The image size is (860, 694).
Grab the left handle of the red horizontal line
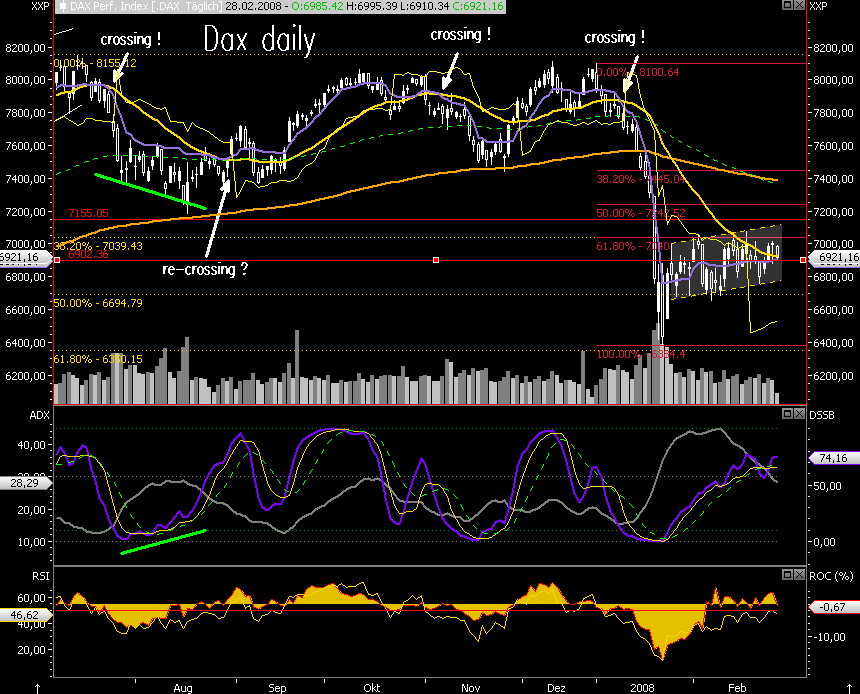pyautogui.click(x=57, y=259)
